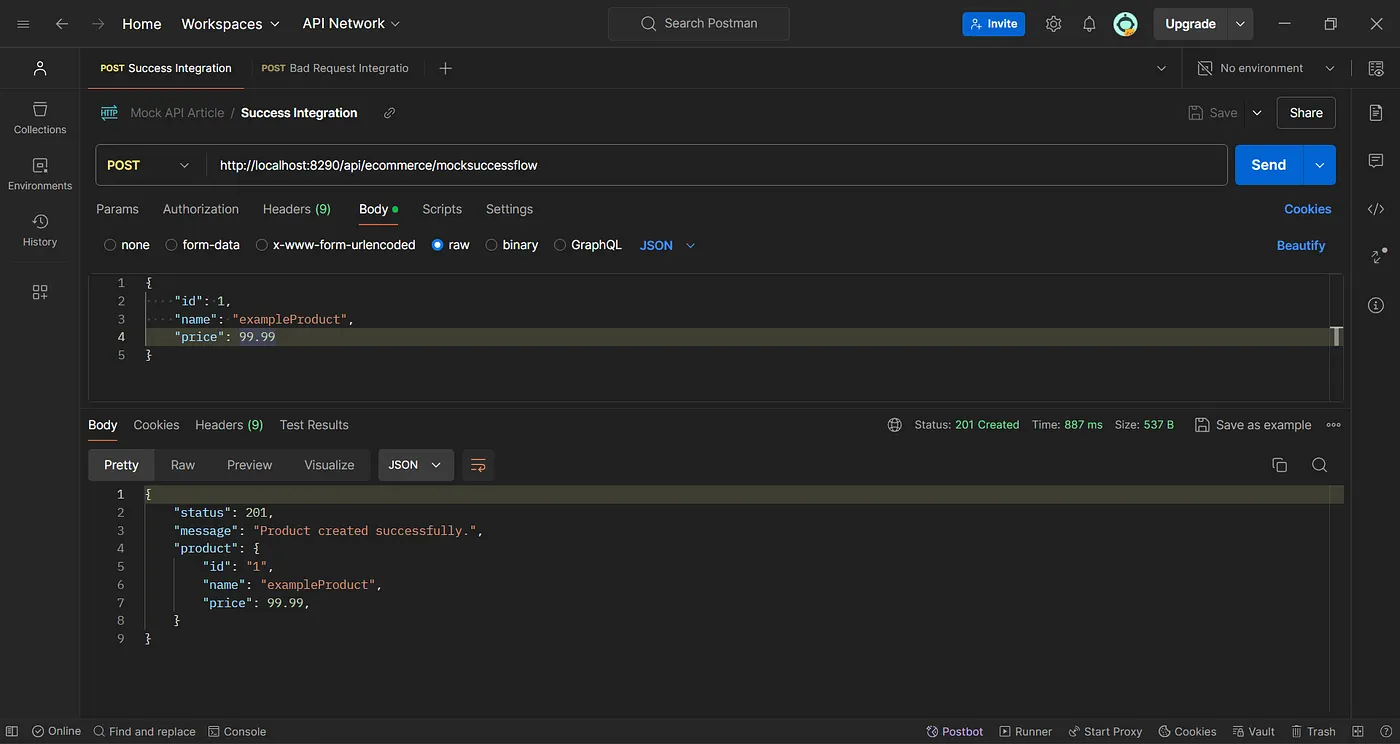Open the request Settings tab
The image size is (1400, 744).
pos(509,209)
